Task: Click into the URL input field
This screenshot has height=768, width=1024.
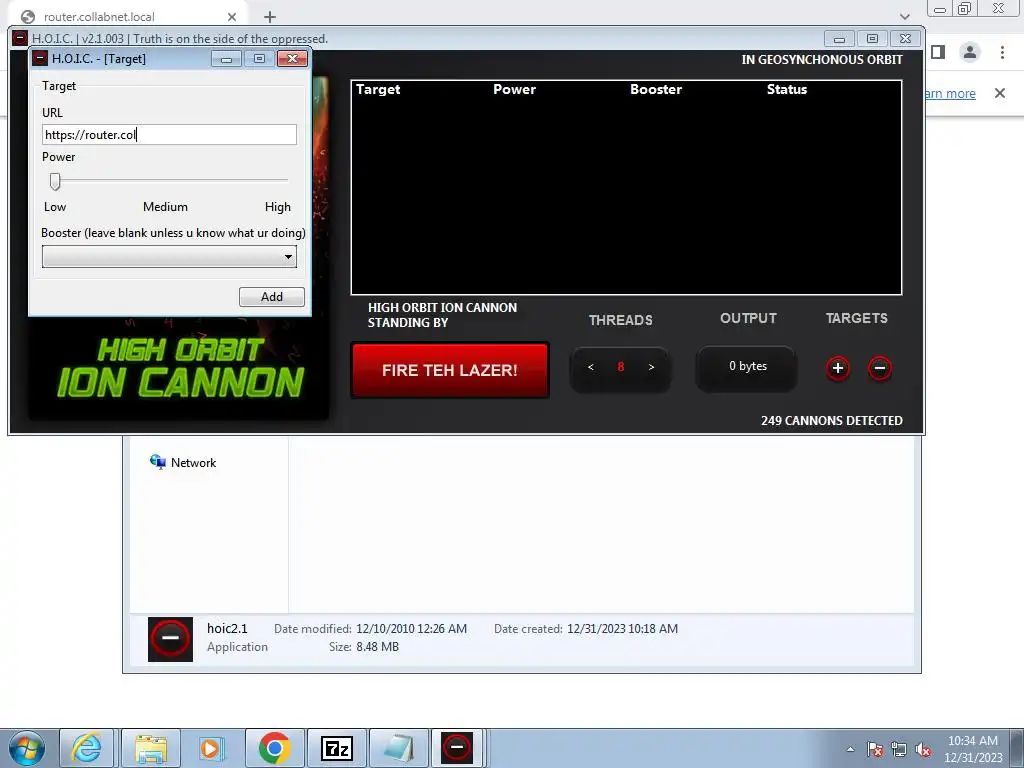Action: click(169, 135)
